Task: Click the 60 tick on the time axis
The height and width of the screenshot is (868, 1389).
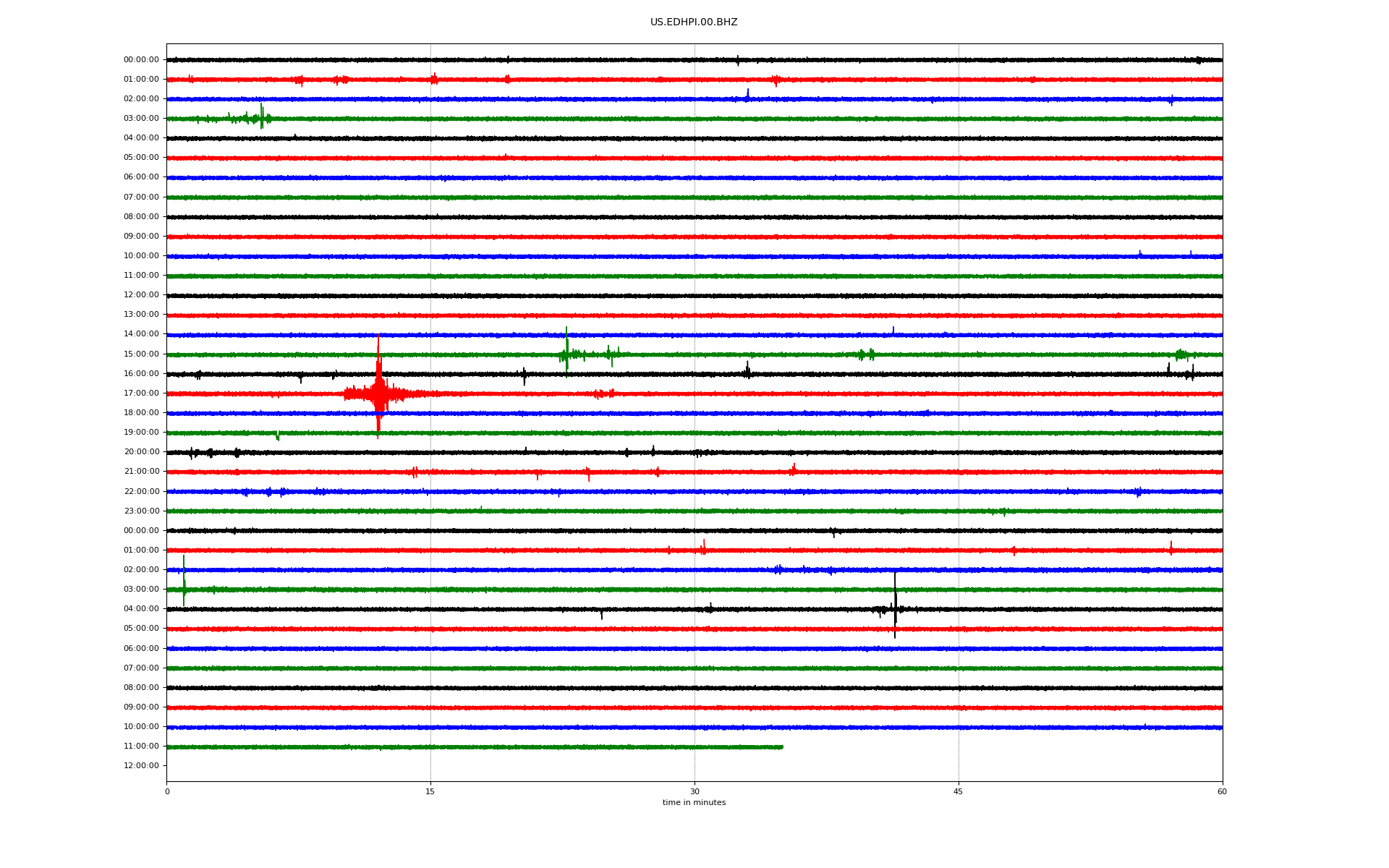Action: coord(1221,791)
